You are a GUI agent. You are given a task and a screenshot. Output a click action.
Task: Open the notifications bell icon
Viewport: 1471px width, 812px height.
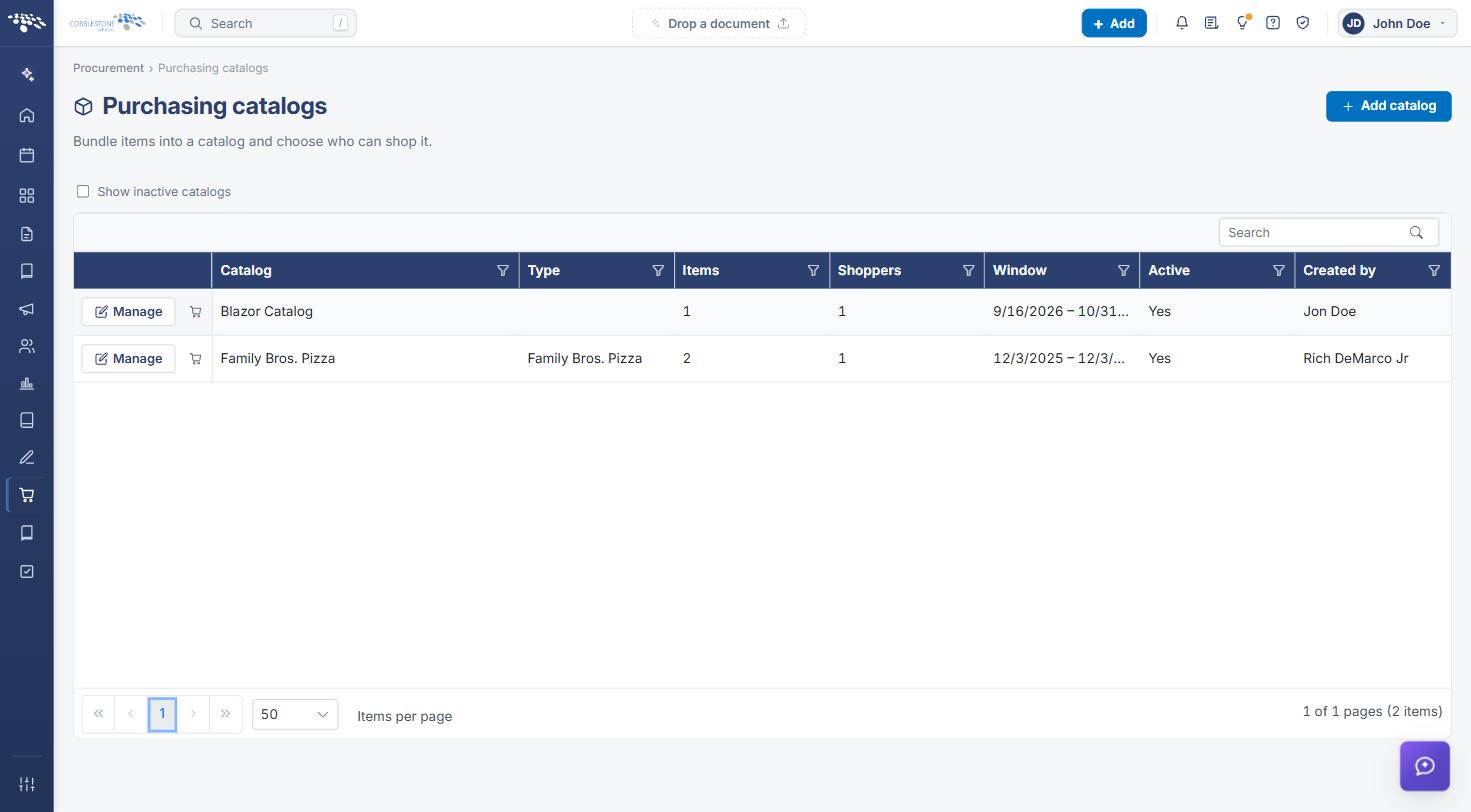pyautogui.click(x=1182, y=23)
